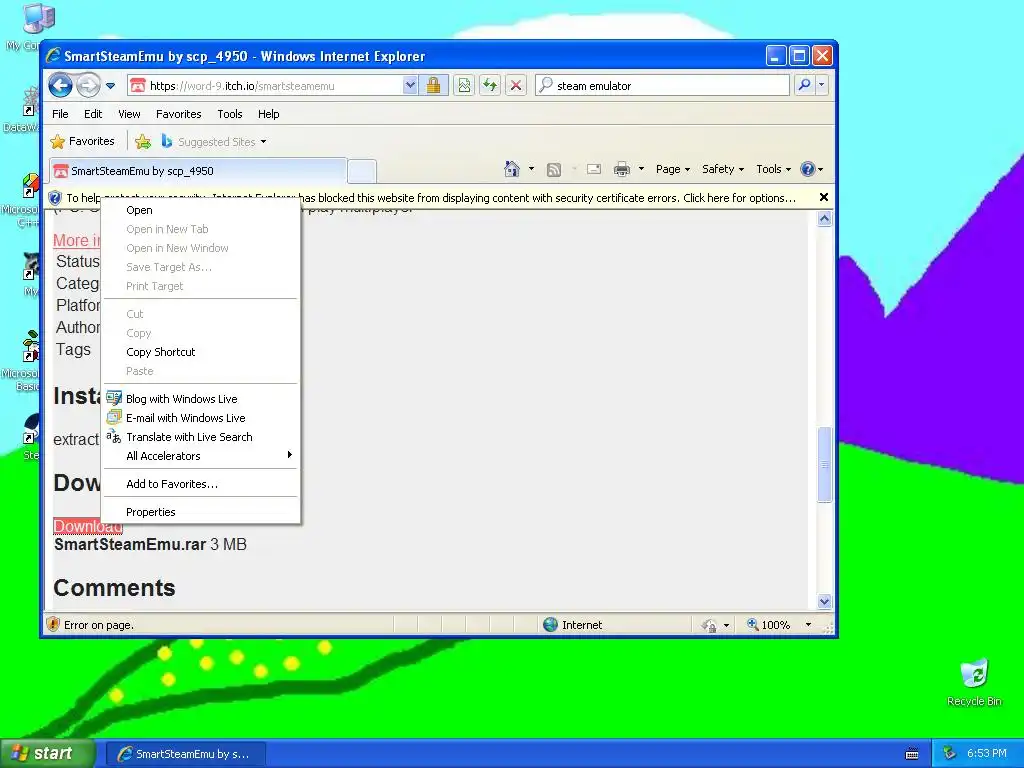
Task: Open the Tools menu in menu bar
Action: click(230, 114)
